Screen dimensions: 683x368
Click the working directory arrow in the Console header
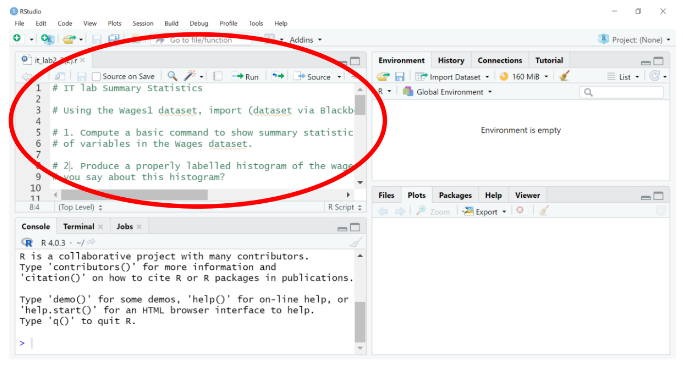[91, 242]
